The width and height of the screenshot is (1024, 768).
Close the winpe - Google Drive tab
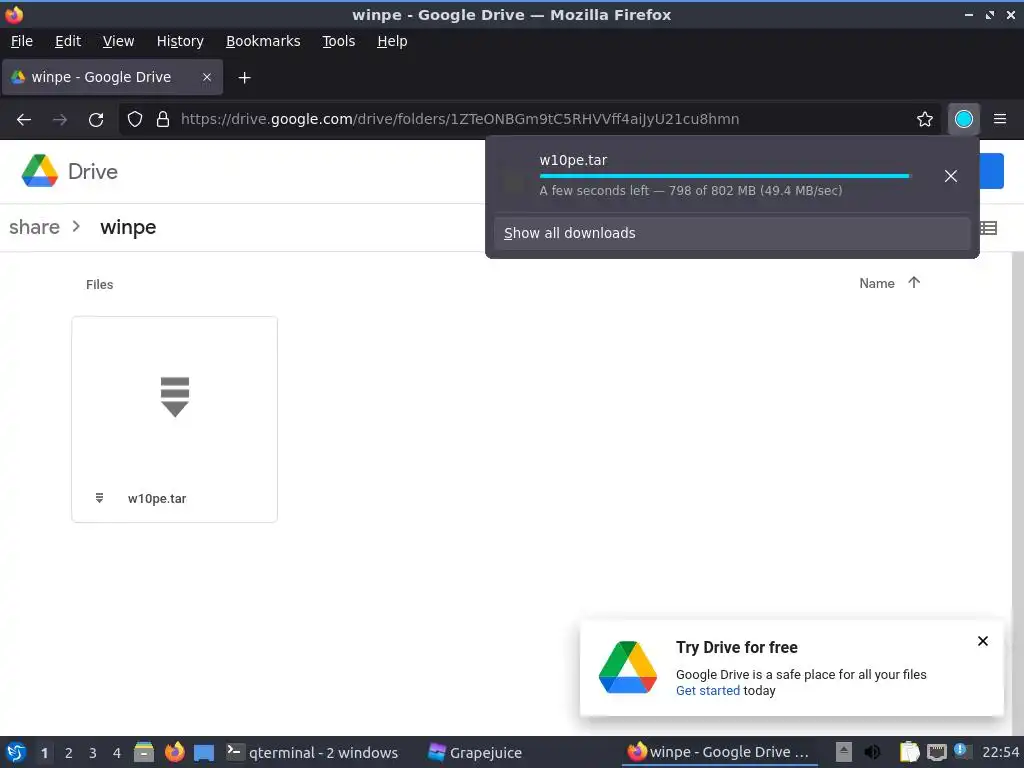(x=206, y=77)
